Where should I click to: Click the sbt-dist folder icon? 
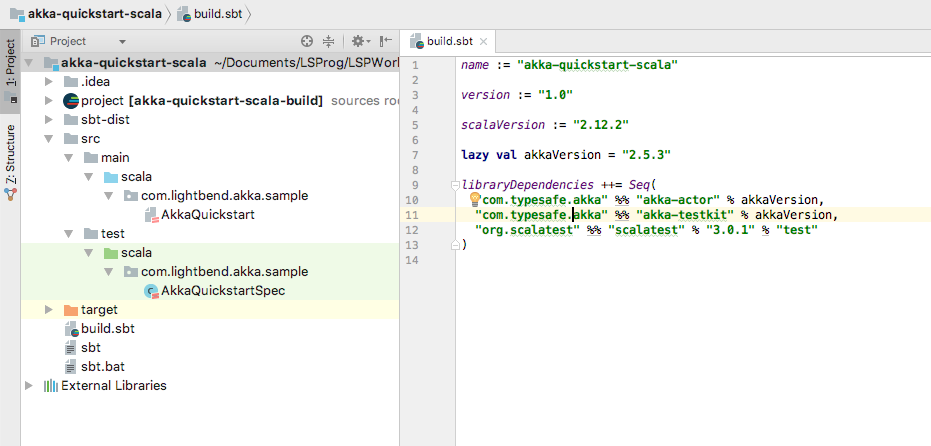coord(71,120)
